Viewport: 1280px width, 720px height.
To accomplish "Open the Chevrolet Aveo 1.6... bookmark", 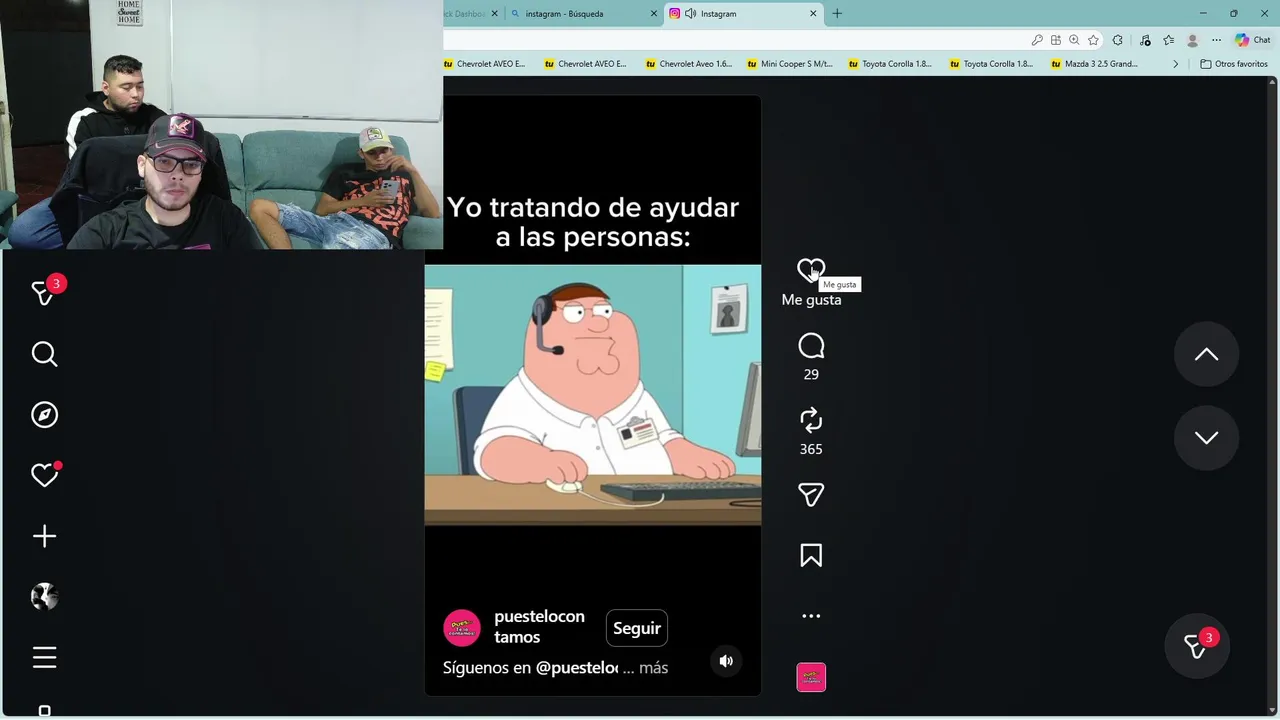I will click(689, 64).
